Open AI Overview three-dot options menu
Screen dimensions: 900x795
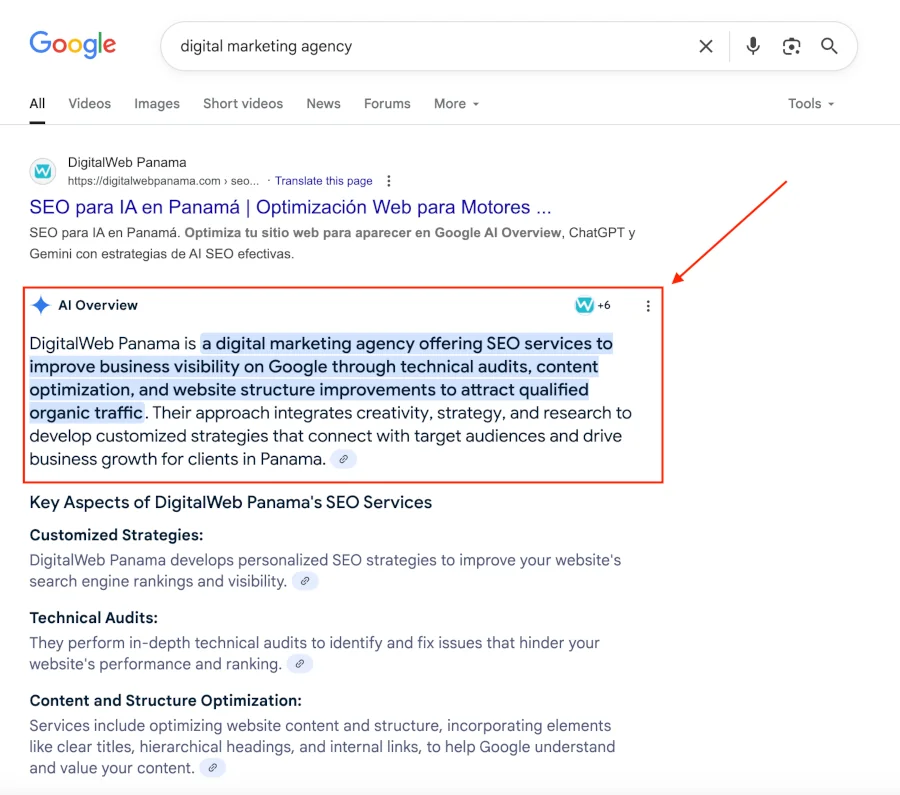pyautogui.click(x=648, y=306)
